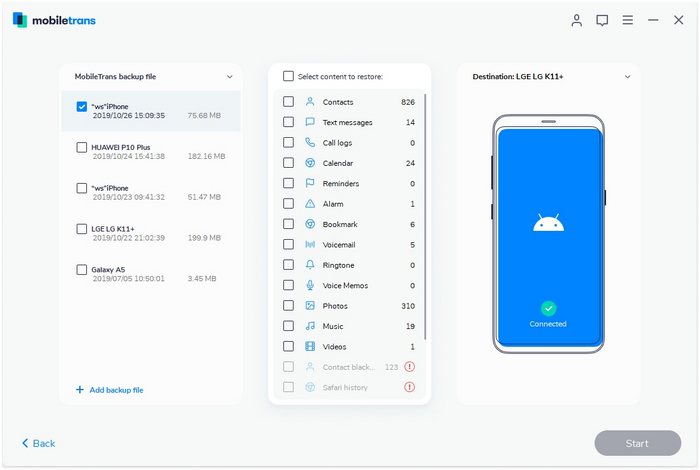The height and width of the screenshot is (470, 700).
Task: Tick the Voicemail checkbox
Action: pyautogui.click(x=288, y=244)
